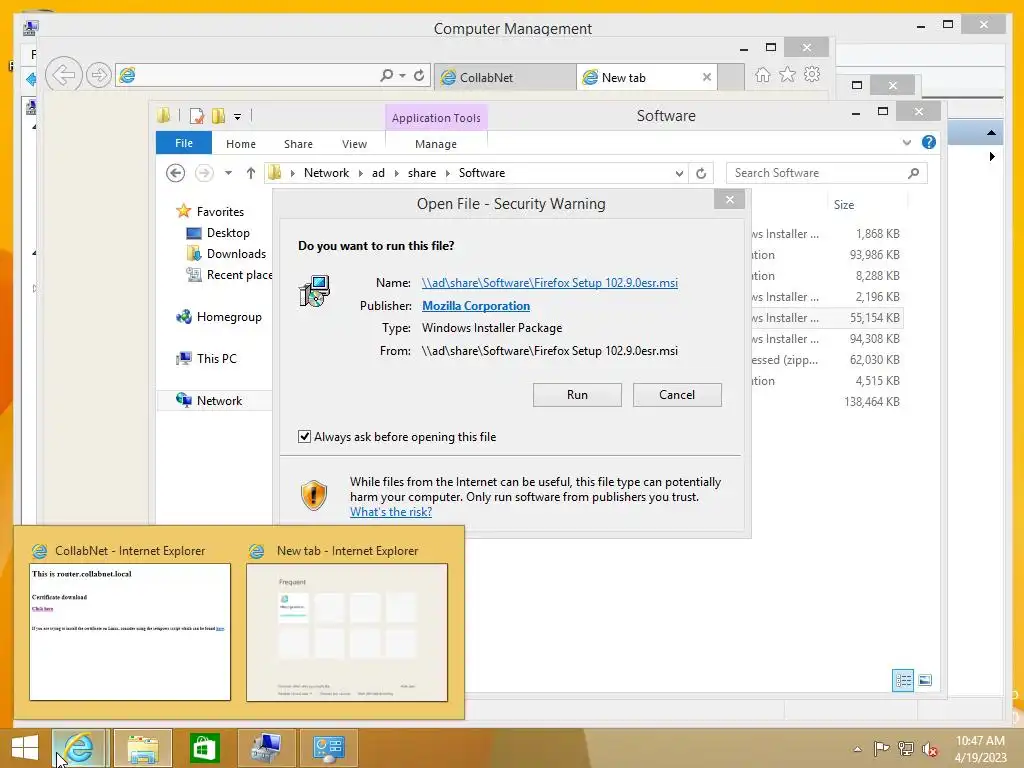The width and height of the screenshot is (1024, 768).
Task: Click the quick access Properties icon
Action: [196, 116]
